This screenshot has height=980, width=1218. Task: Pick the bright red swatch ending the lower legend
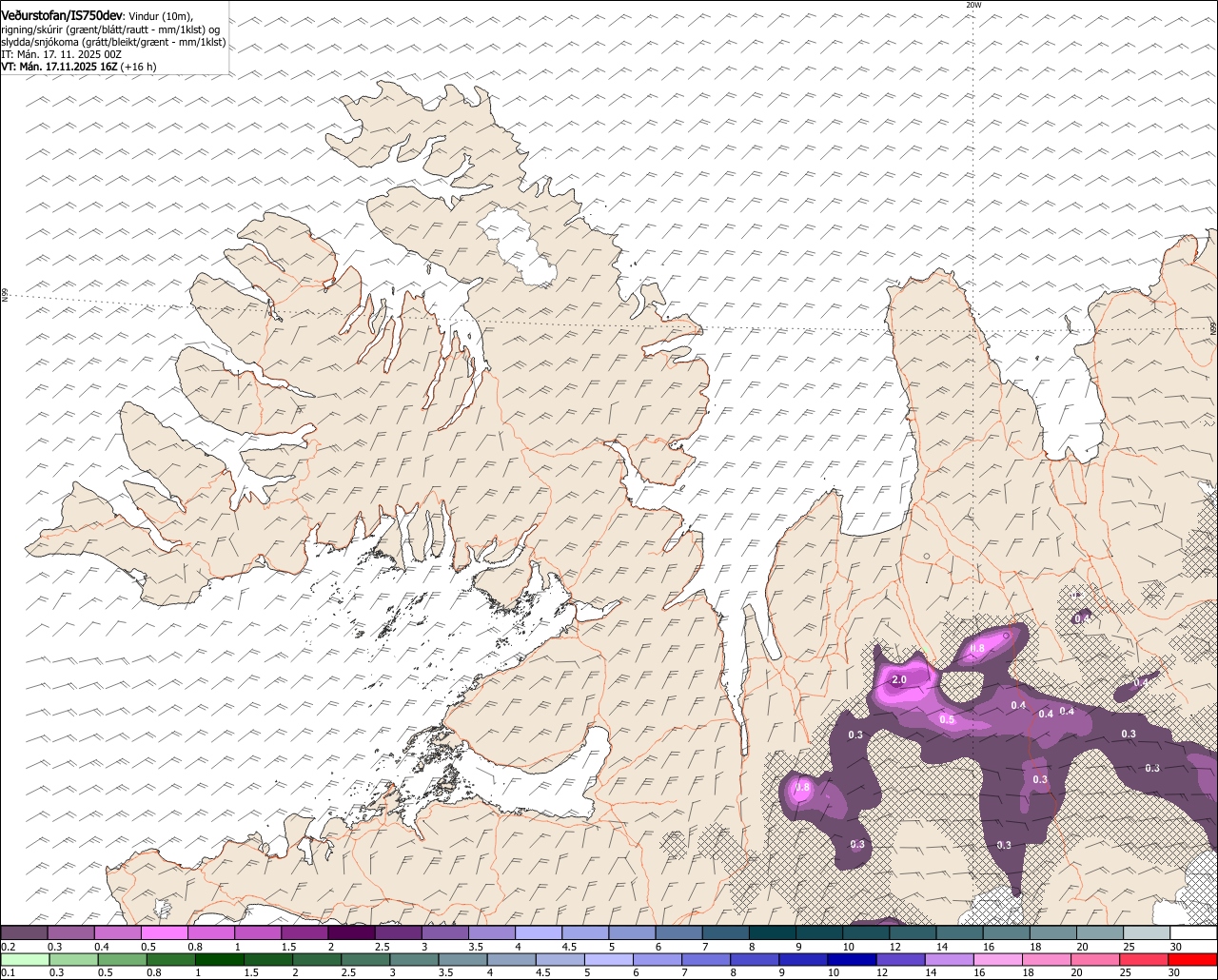1192,959
